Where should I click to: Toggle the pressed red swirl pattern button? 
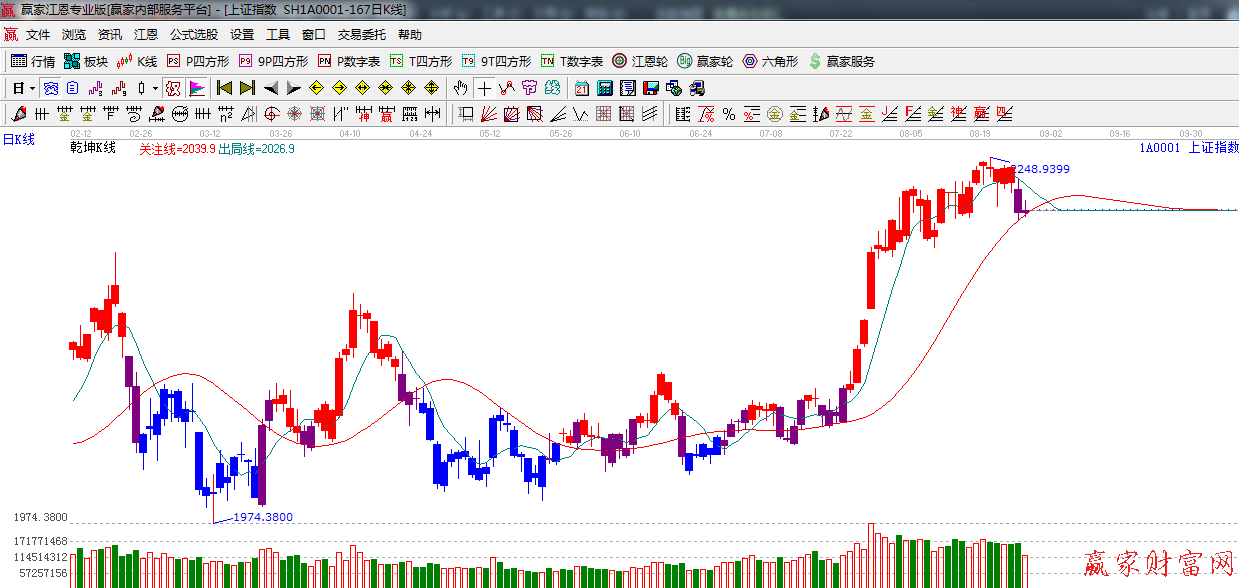pyautogui.click(x=173, y=88)
